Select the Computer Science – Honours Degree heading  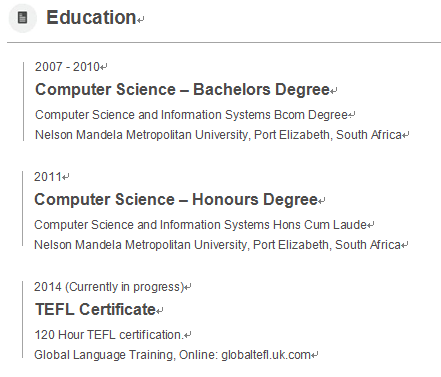point(176,200)
